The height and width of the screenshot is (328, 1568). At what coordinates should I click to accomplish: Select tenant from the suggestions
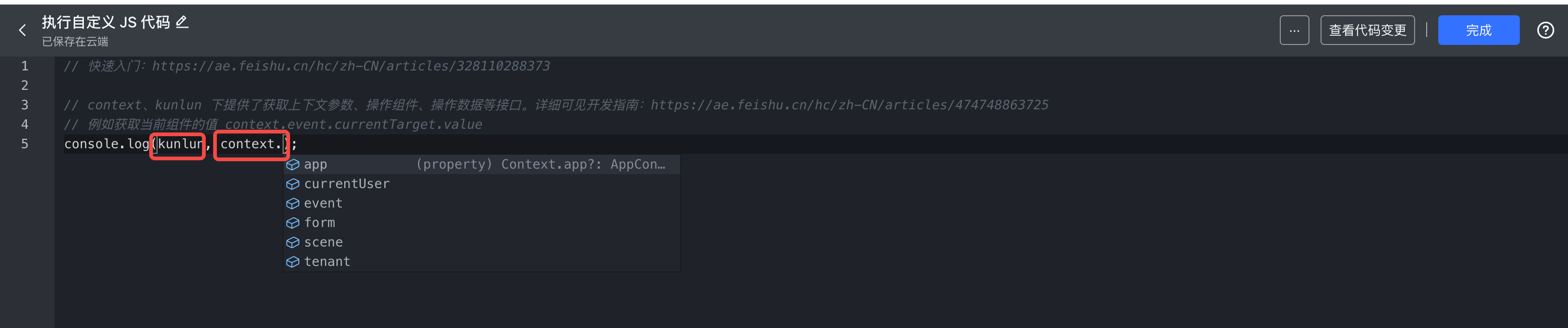[x=481, y=262]
